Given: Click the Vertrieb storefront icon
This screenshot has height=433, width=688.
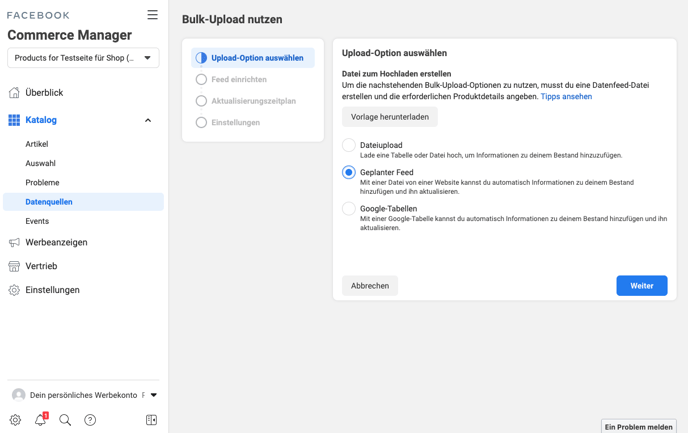Looking at the screenshot, I should pyautogui.click(x=14, y=266).
